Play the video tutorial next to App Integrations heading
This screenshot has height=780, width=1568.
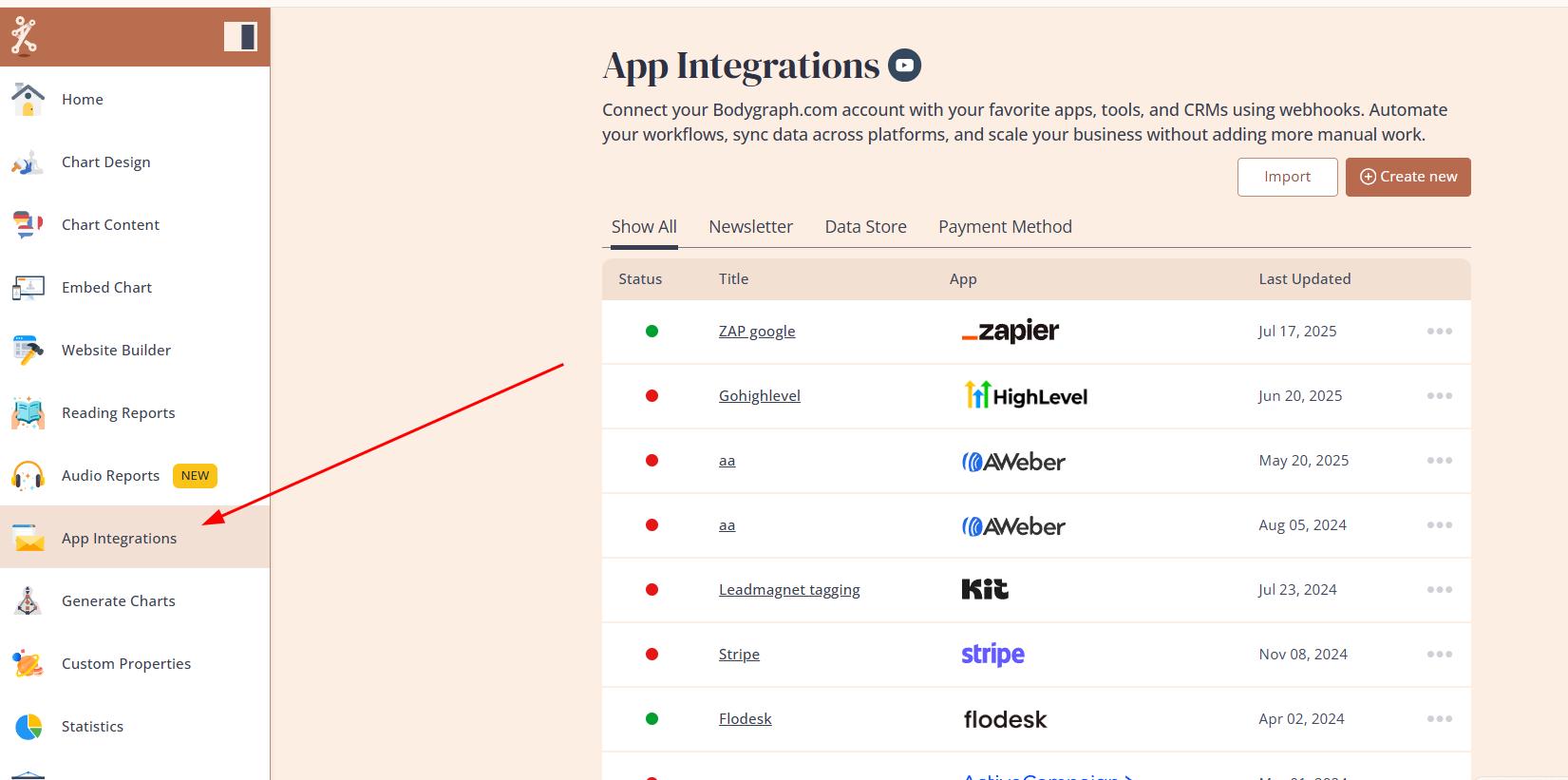[904, 66]
